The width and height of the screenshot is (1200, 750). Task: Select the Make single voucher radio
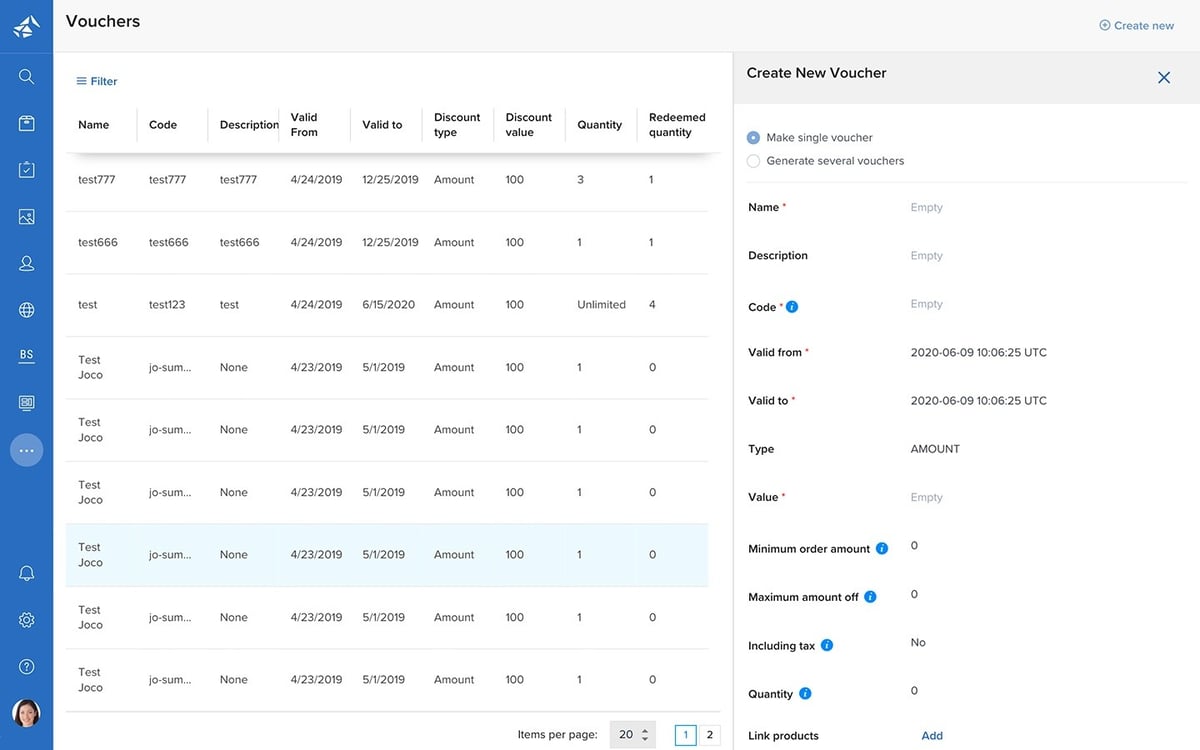(754, 138)
